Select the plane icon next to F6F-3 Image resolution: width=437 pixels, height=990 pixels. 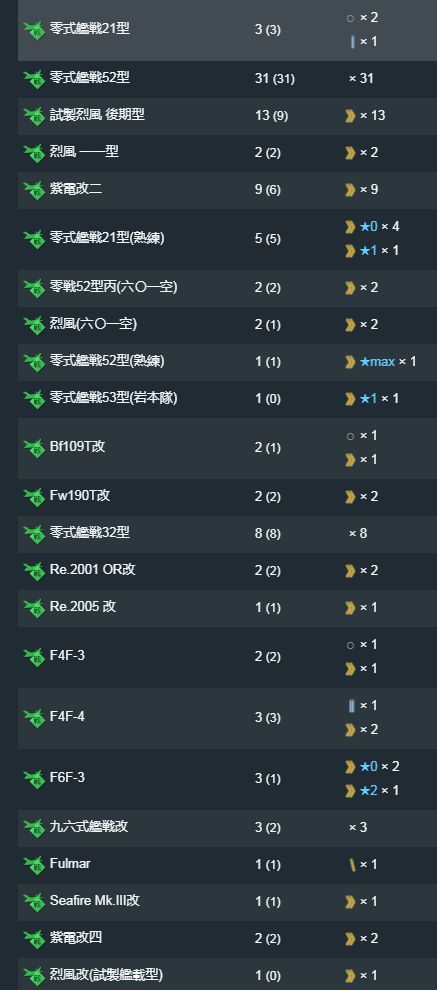tap(33, 778)
